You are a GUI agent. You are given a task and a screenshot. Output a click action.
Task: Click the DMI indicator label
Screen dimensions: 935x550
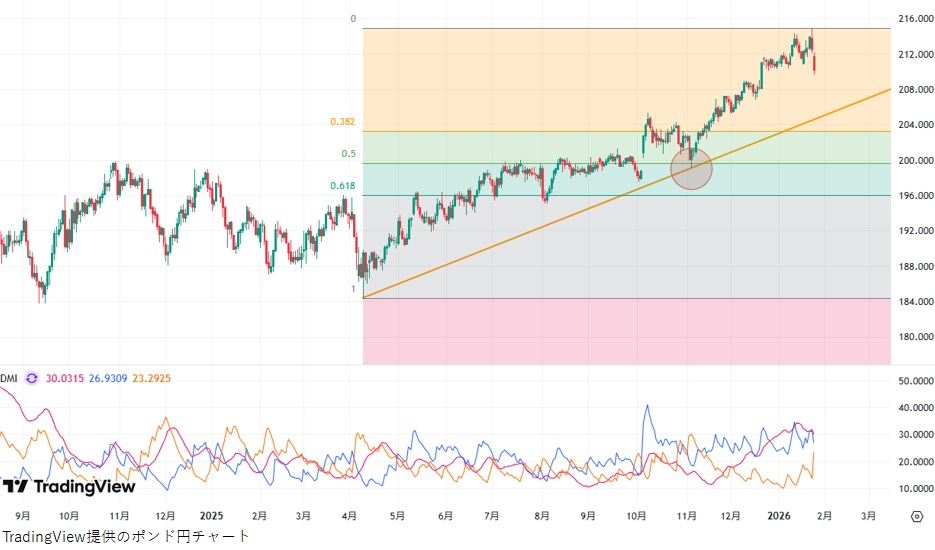point(9,378)
